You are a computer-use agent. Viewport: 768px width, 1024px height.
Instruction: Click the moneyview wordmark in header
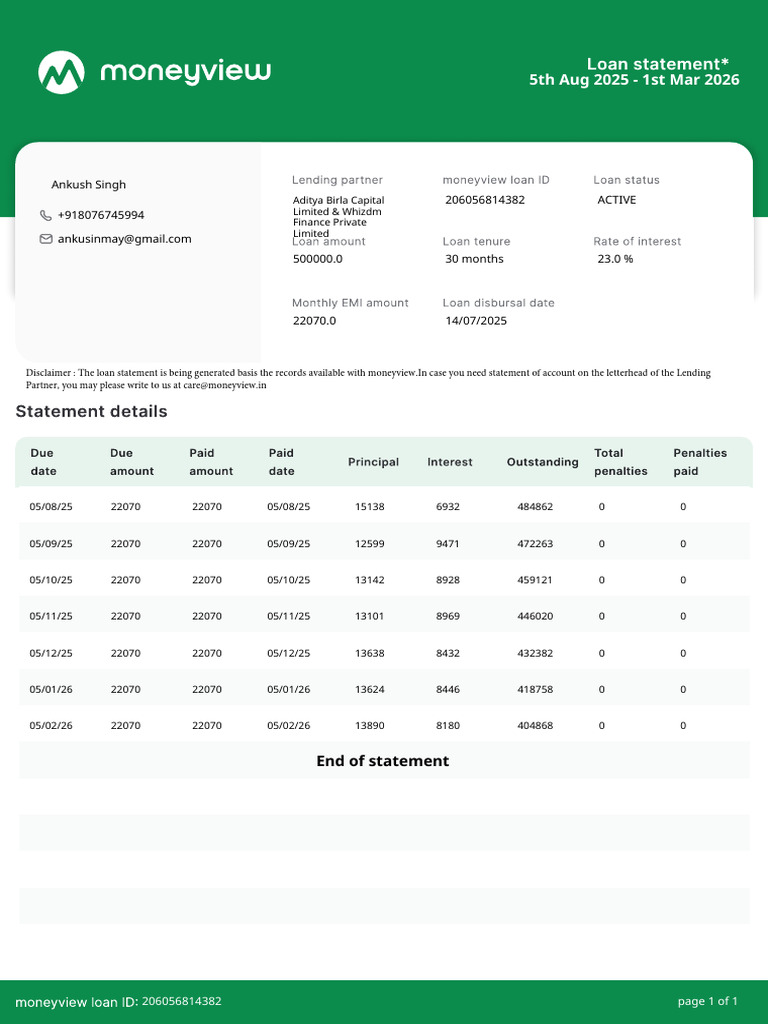point(185,72)
